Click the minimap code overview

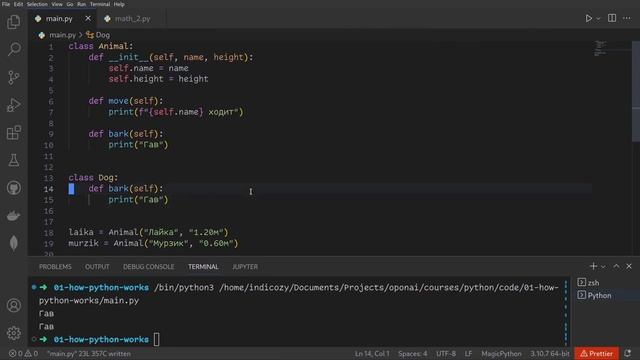[x=600, y=48]
